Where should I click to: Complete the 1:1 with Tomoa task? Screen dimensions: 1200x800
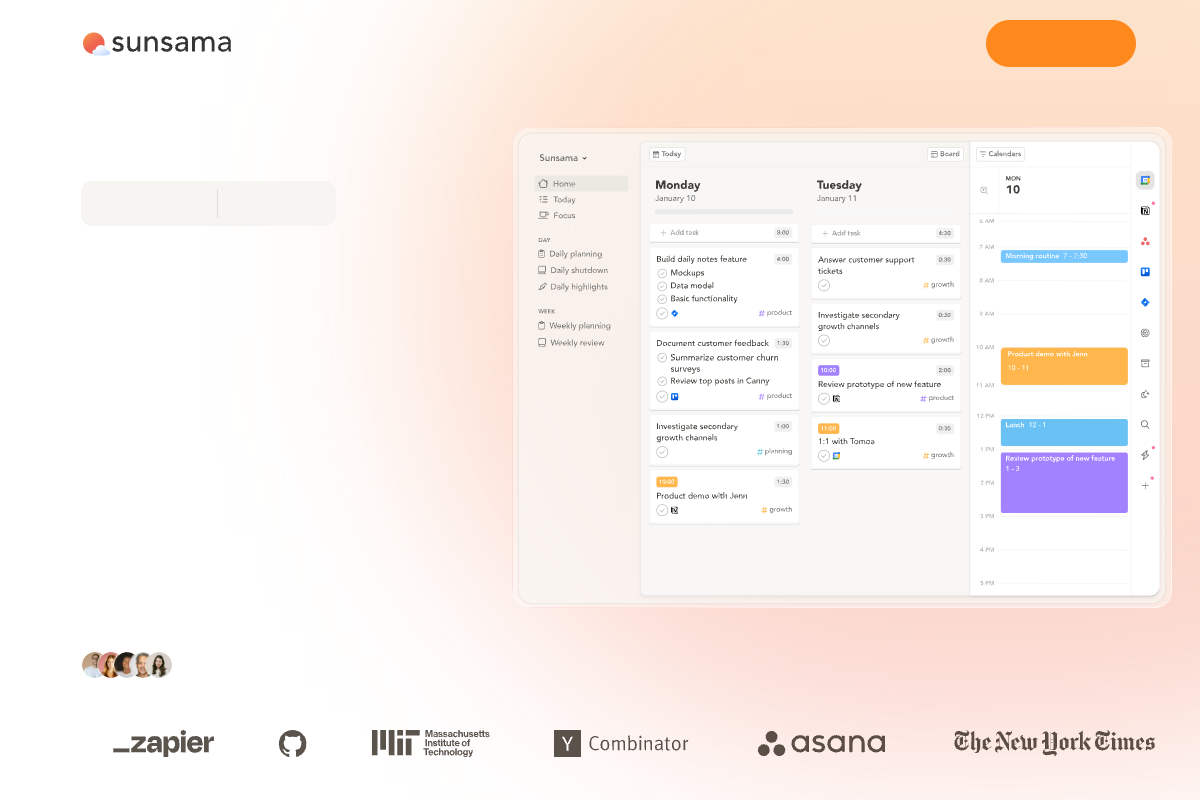pyautogui.click(x=824, y=455)
